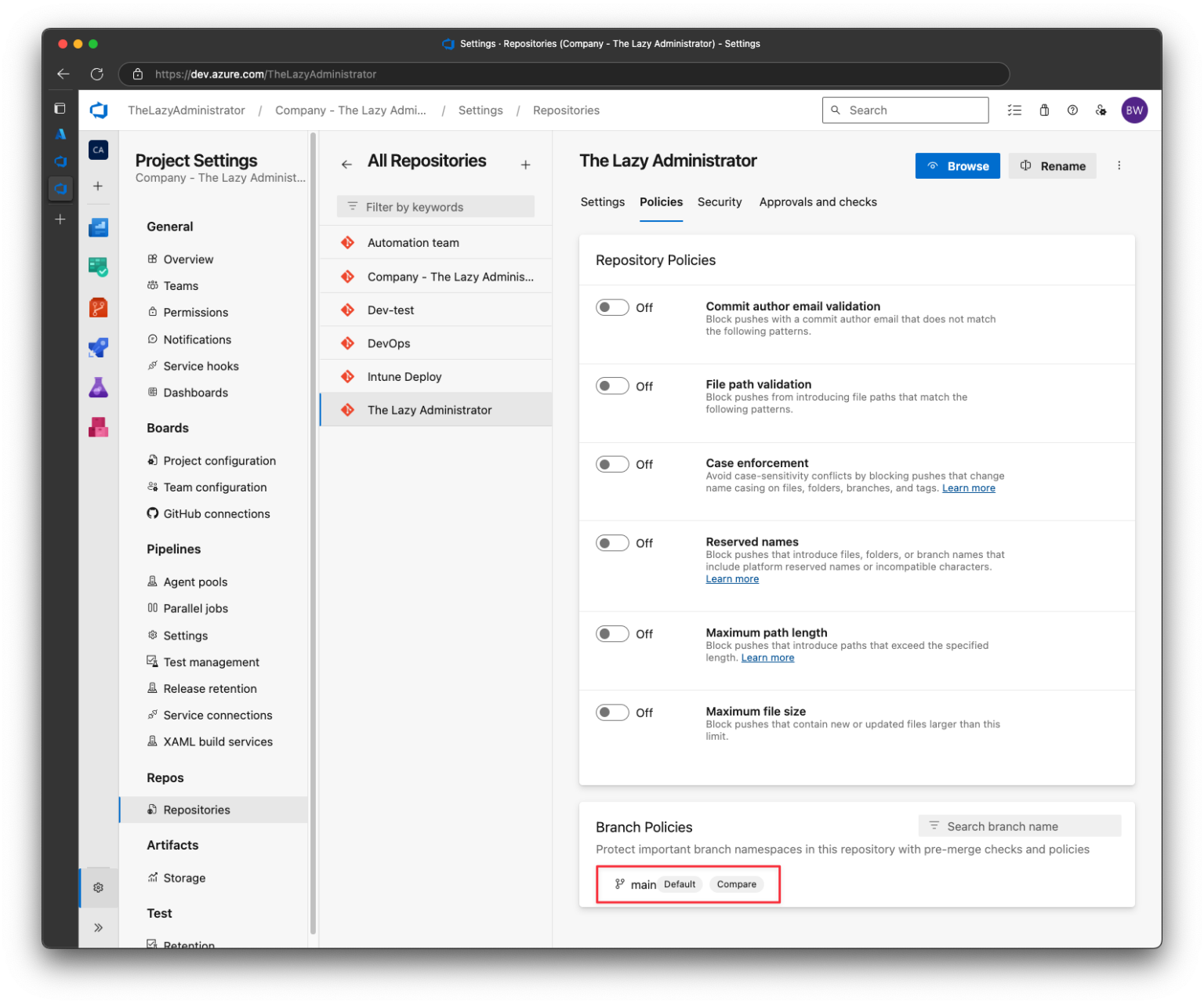Expand the sidebar with double chevron icon

click(98, 928)
